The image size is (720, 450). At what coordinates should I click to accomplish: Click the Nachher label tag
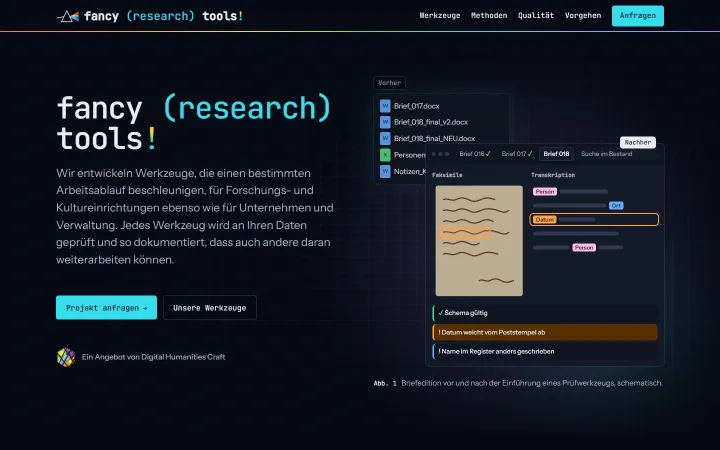[638, 142]
